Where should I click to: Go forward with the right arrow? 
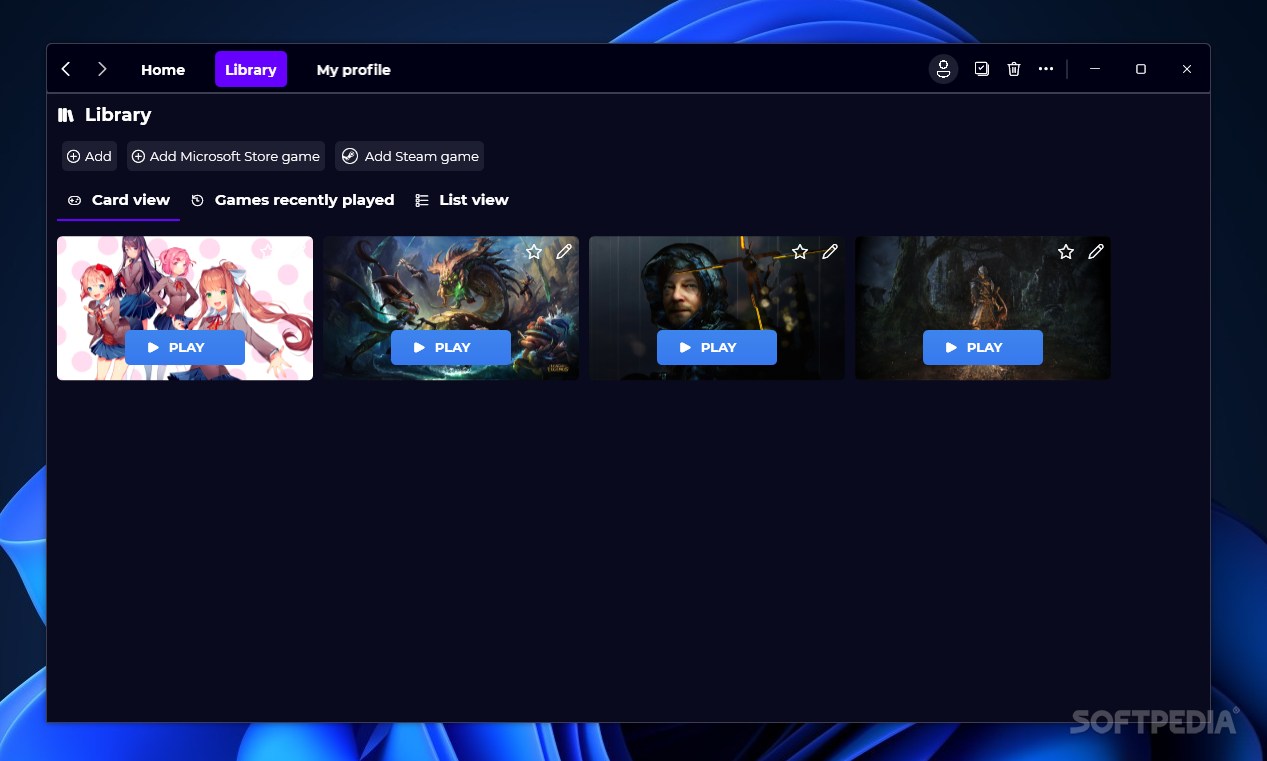[102, 69]
